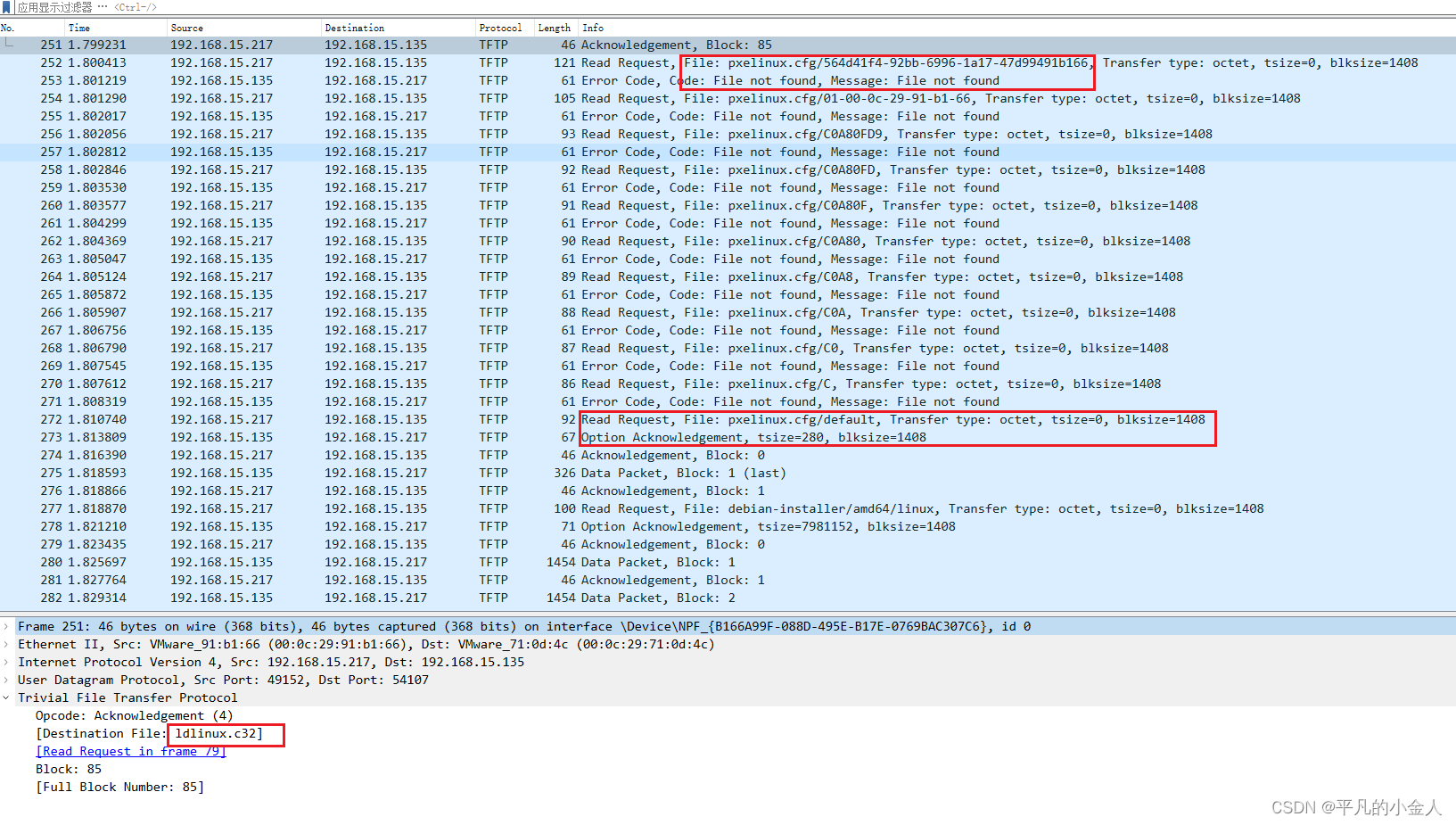1456x825 pixels.
Task: Collapse Trivial File Transfer Protocol tree
Action: pyautogui.click(x=7, y=697)
